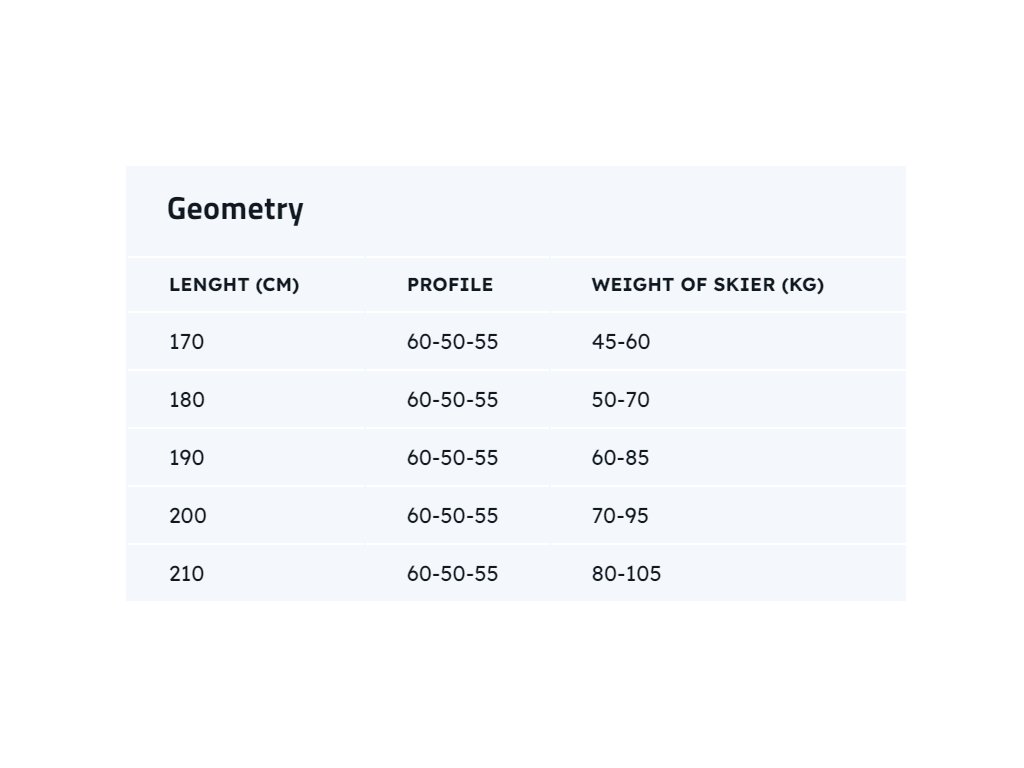Select the 170 length cell
The width and height of the screenshot is (1024, 768).
[x=187, y=342]
